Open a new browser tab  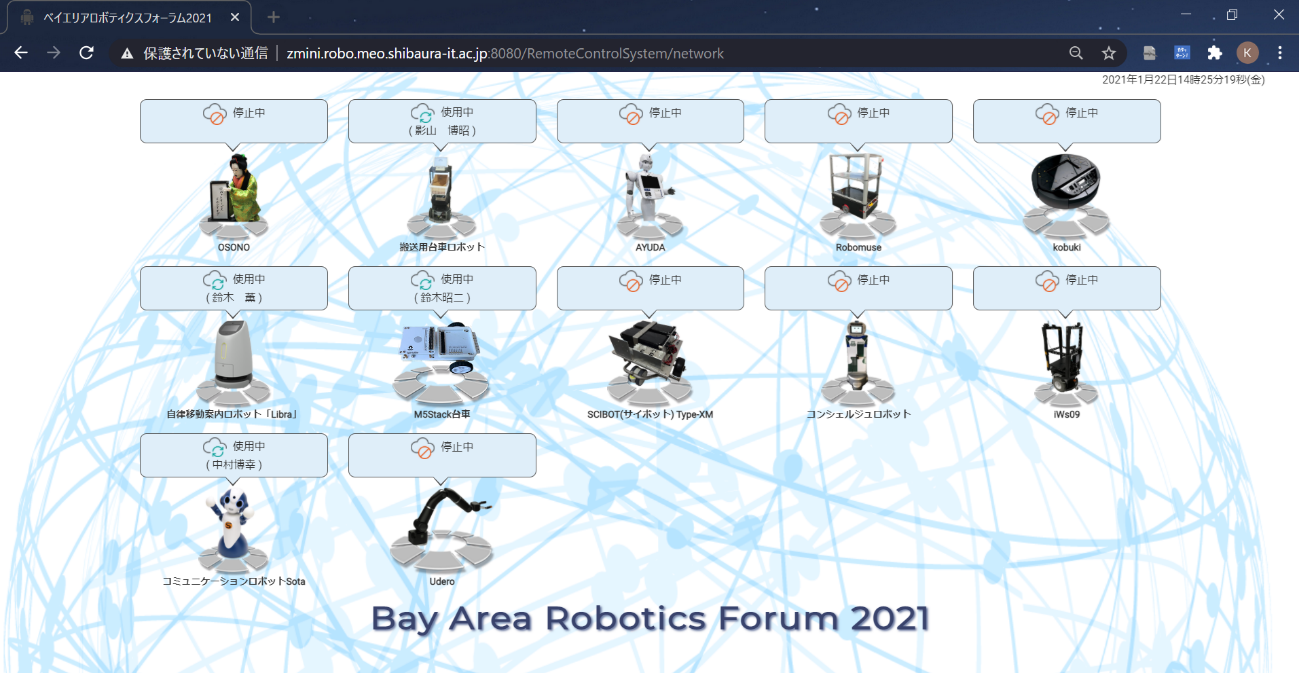(x=273, y=17)
